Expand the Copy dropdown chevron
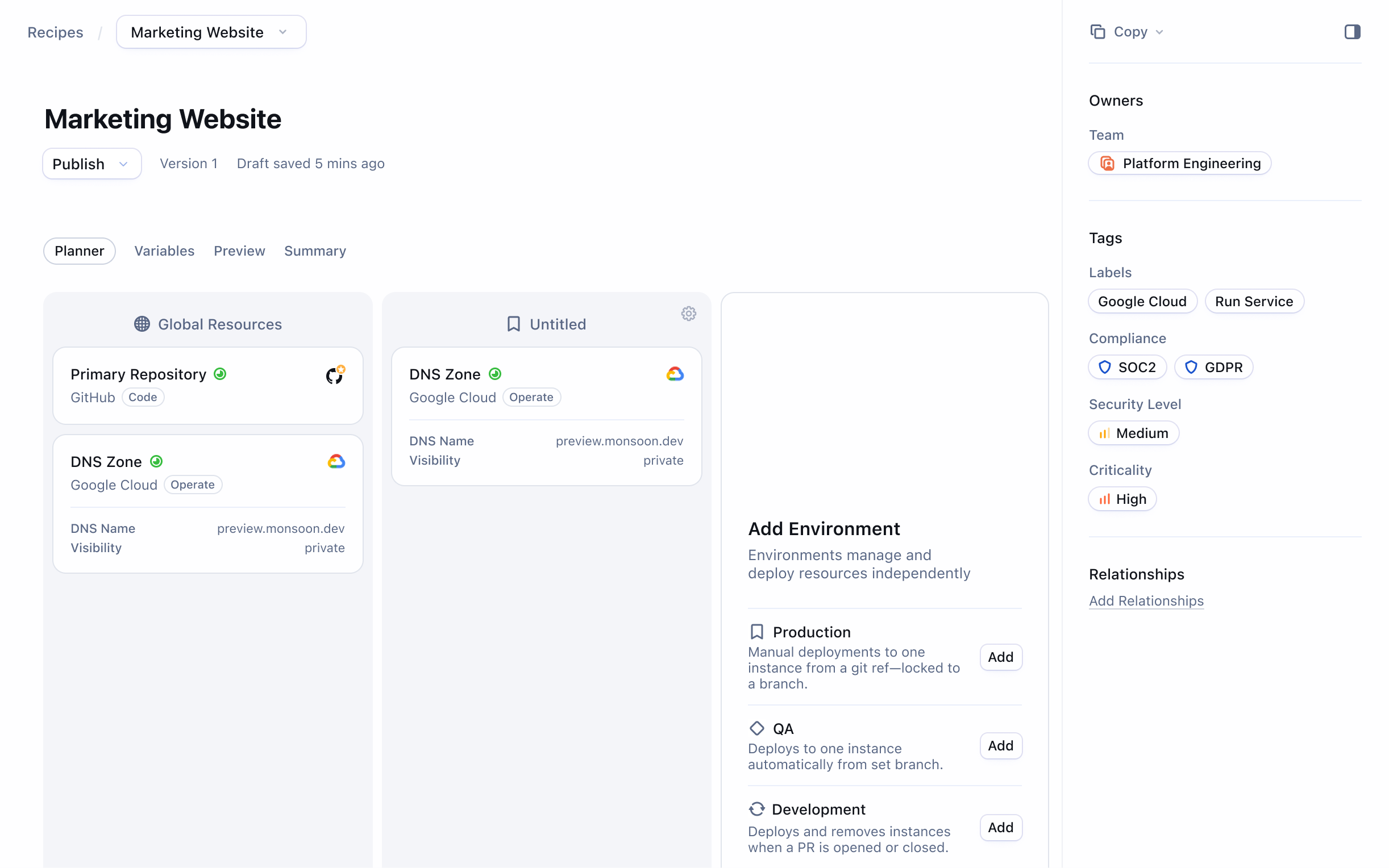 (x=1159, y=32)
